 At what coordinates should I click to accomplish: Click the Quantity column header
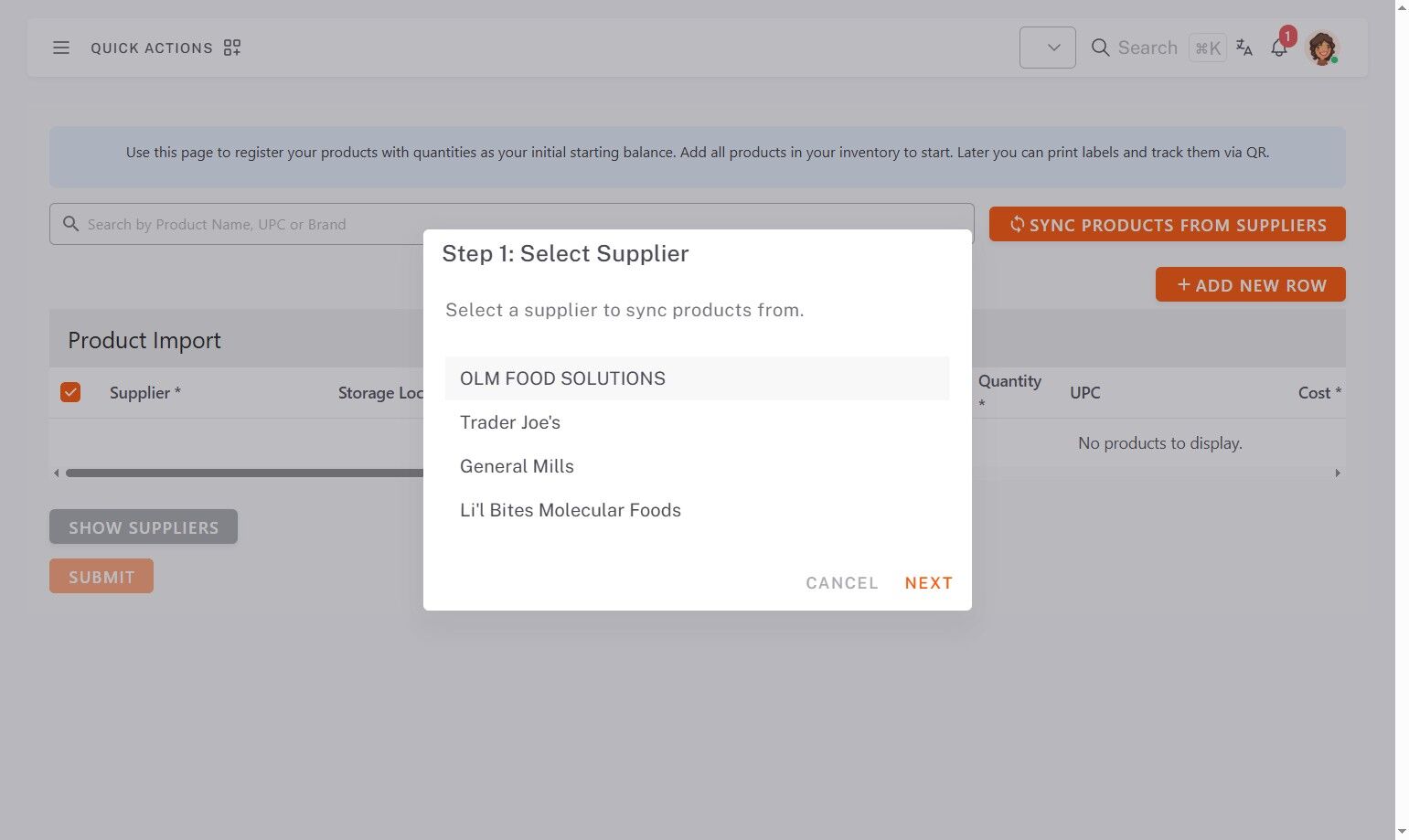pos(1009,391)
